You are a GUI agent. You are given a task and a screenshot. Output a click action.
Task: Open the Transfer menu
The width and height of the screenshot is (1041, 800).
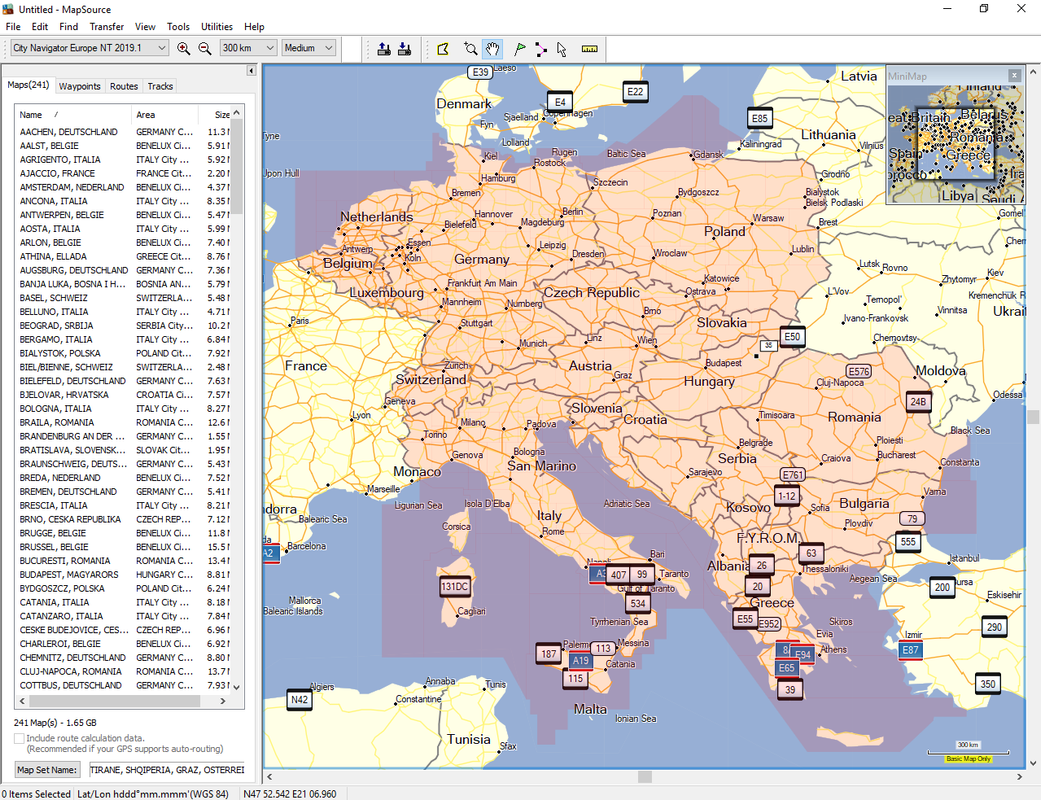107,27
